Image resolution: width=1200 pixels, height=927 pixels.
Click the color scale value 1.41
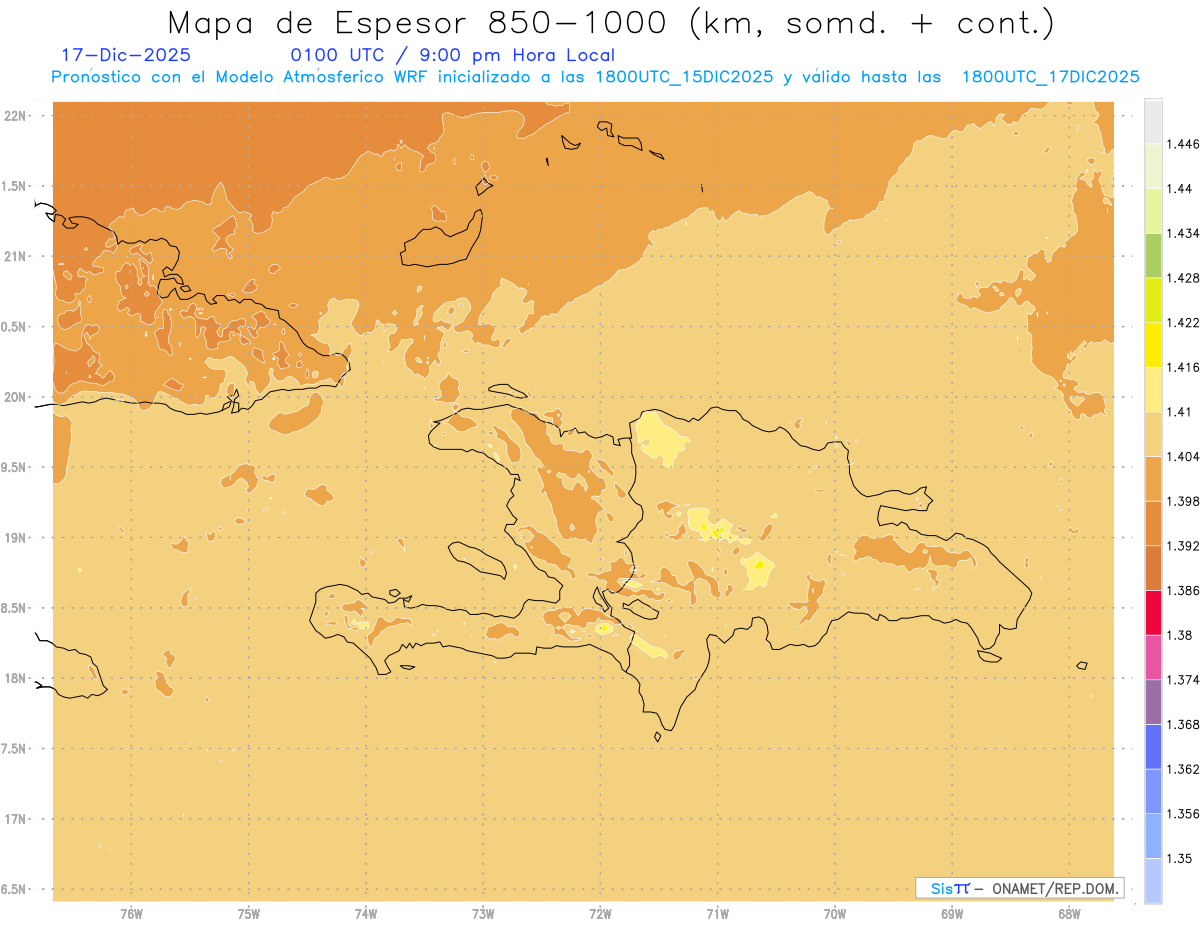(x=1181, y=411)
